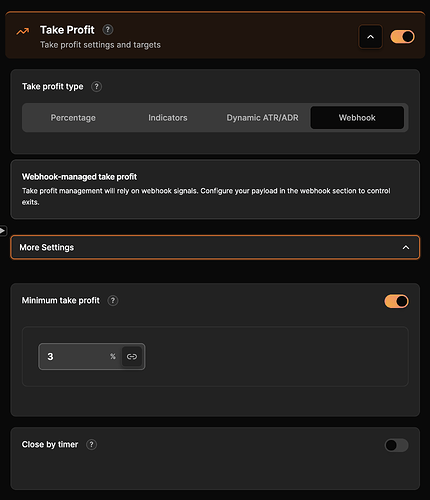The height and width of the screenshot is (500, 430).
Task: Click the % unit symbol in field
Action: (113, 357)
